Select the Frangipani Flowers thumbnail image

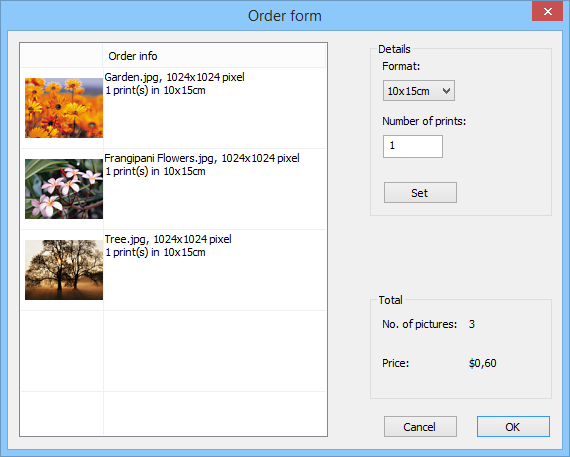tap(64, 189)
